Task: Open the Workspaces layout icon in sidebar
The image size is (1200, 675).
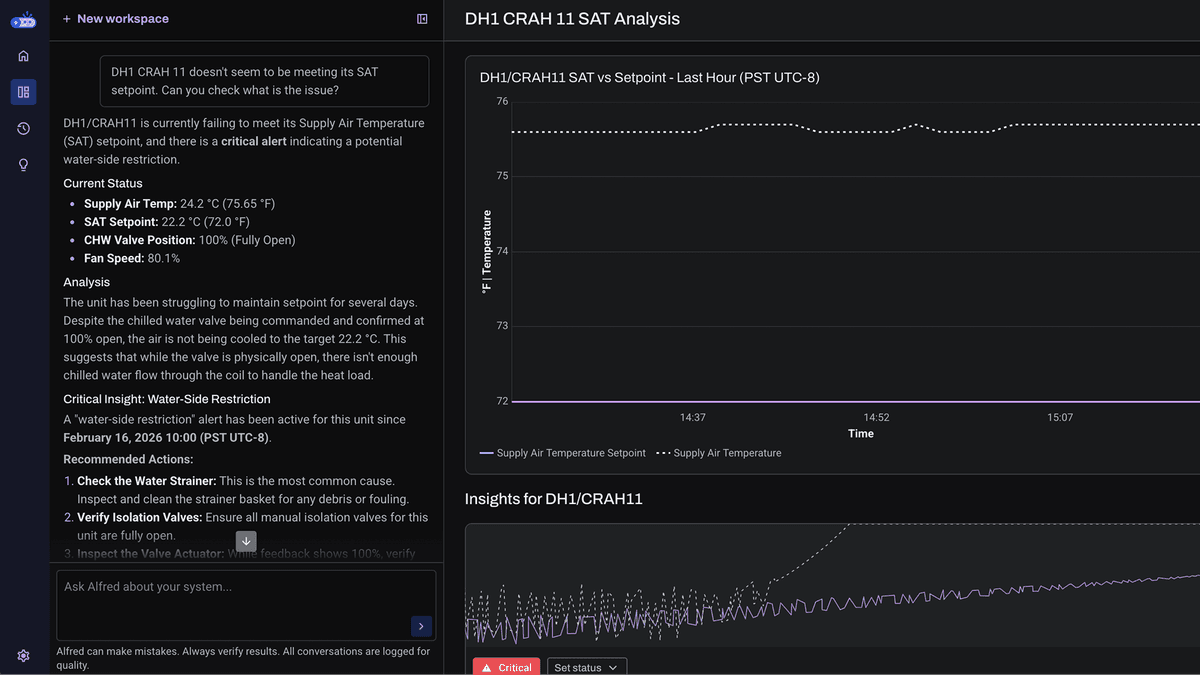Action: pyautogui.click(x=23, y=92)
